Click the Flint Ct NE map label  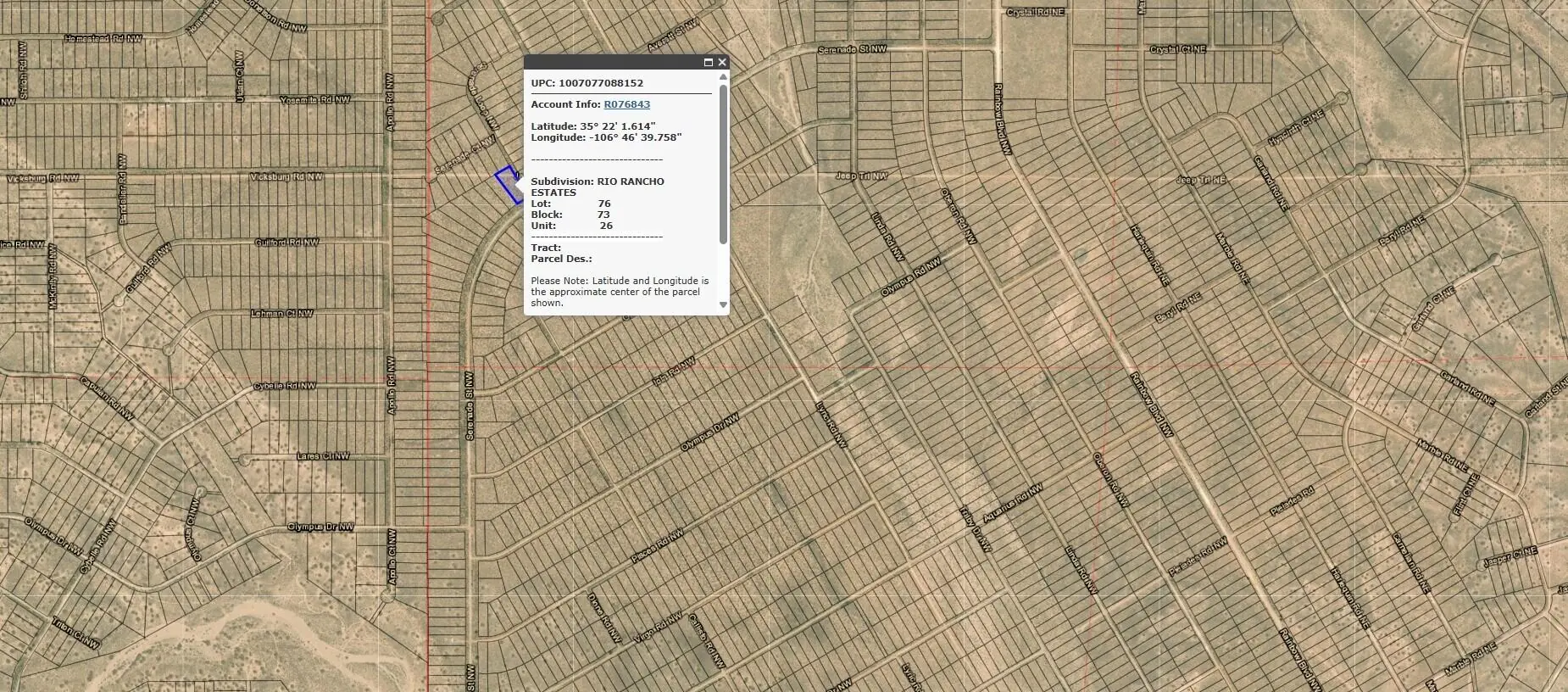1465,495
